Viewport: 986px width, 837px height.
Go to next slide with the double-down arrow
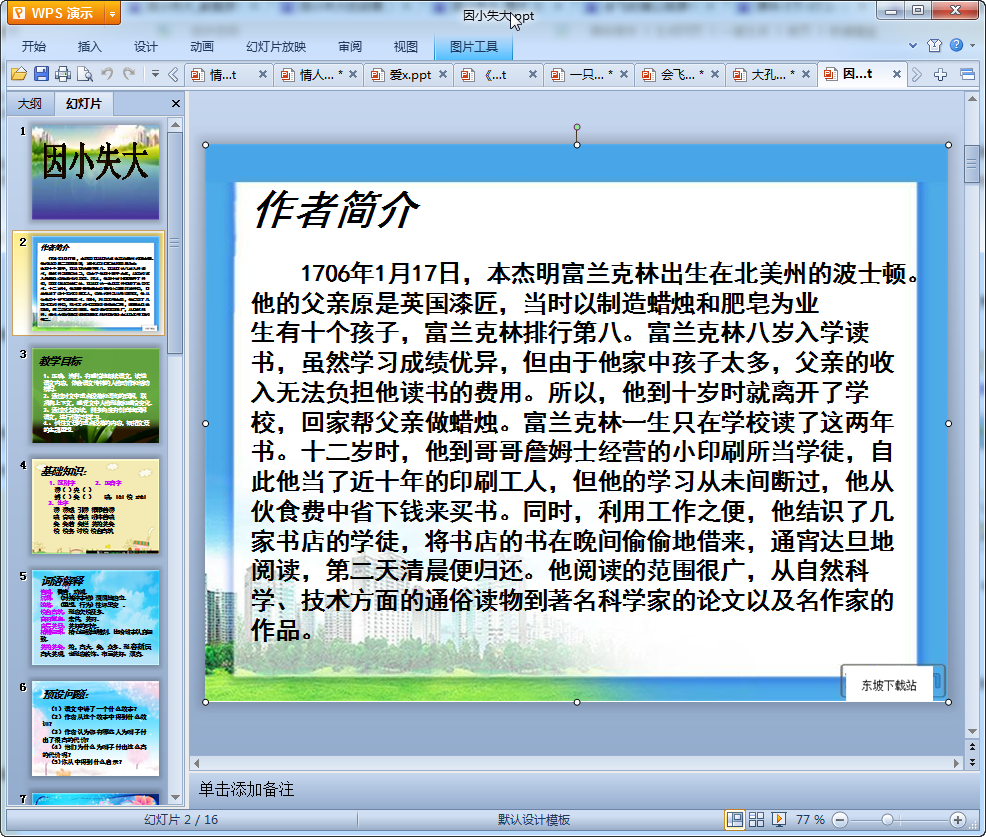click(x=972, y=762)
